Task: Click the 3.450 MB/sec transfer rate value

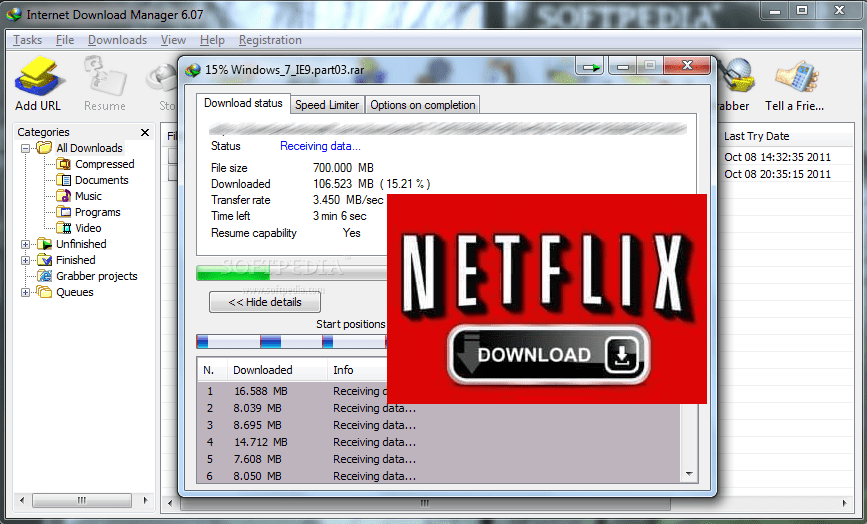Action: pyautogui.click(x=348, y=200)
